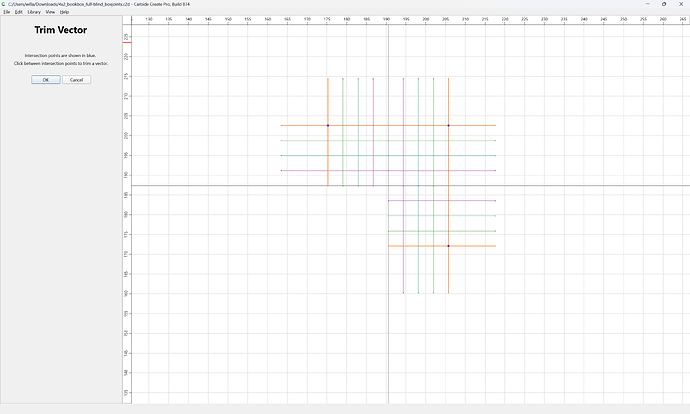690x414 pixels.
Task: Click the lower-right blue intersection point
Action: (448, 246)
